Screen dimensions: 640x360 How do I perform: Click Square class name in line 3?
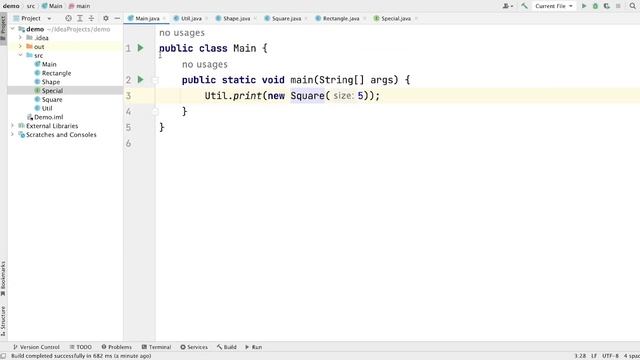(307, 96)
